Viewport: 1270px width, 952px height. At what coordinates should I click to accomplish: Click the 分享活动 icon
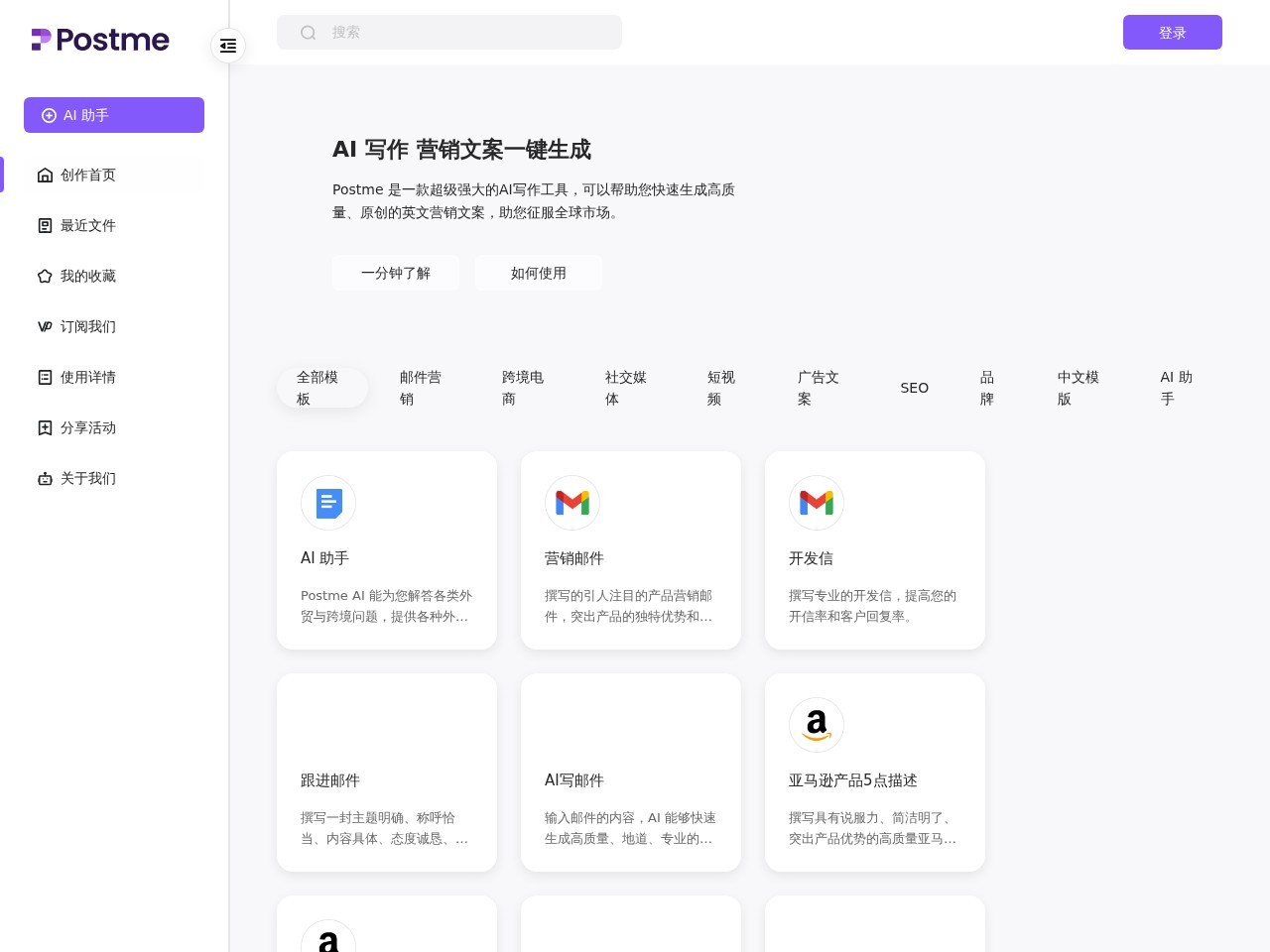45,427
